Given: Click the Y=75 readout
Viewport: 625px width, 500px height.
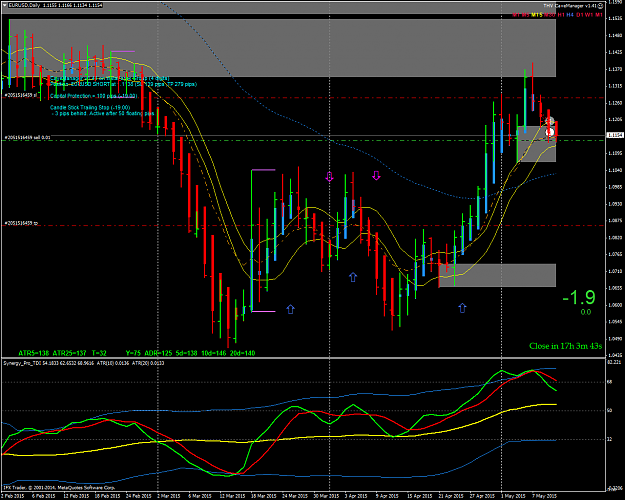Looking at the screenshot, I should (133, 353).
